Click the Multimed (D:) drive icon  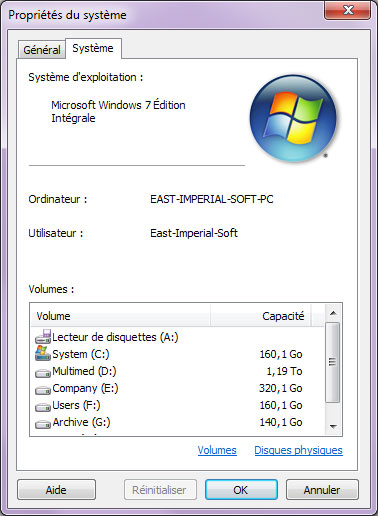click(x=43, y=373)
